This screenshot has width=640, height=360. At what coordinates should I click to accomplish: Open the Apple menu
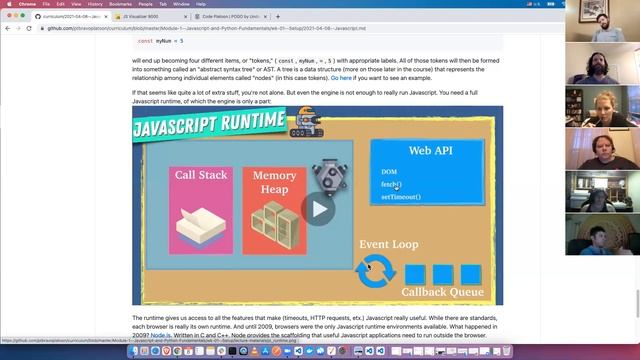(9, 4)
